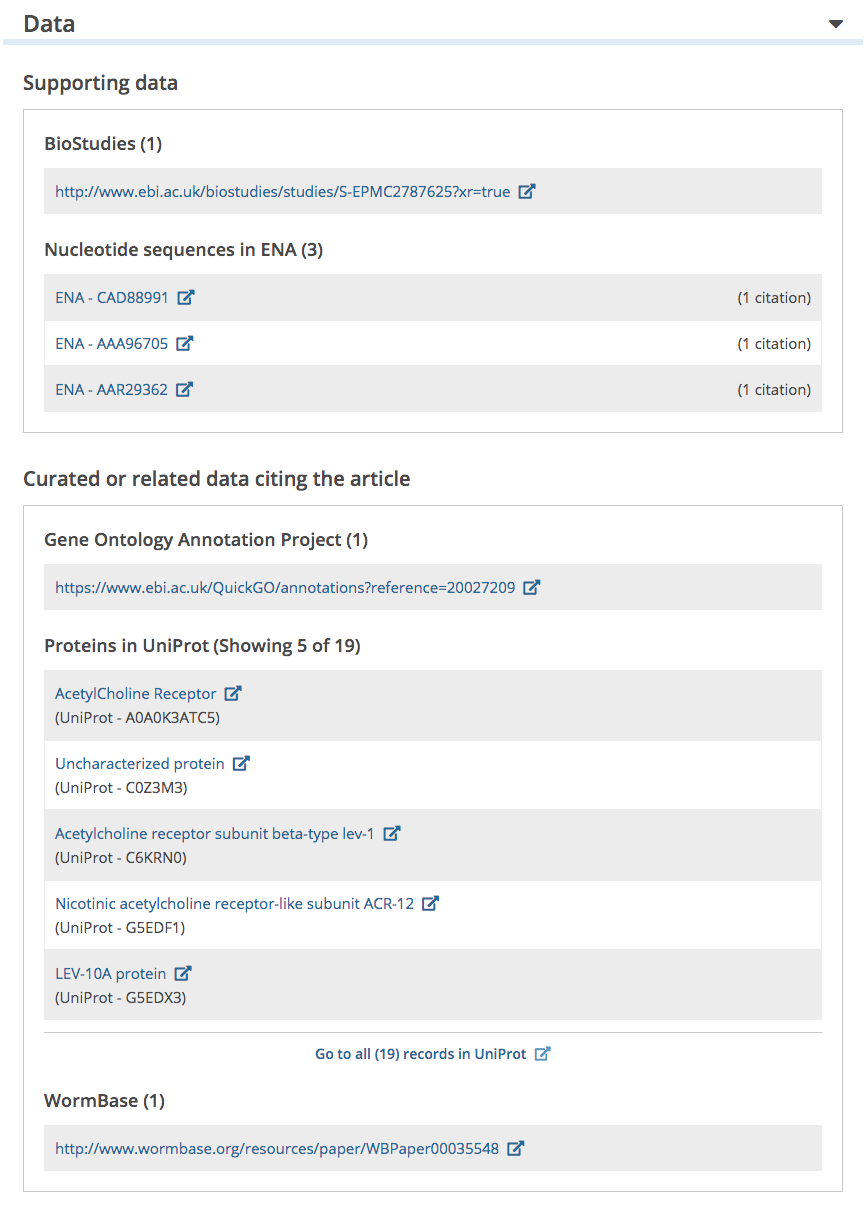Viewport: 866px width, 1215px height.
Task: Click external icon next to WormBase paper link
Action: [x=515, y=1148]
